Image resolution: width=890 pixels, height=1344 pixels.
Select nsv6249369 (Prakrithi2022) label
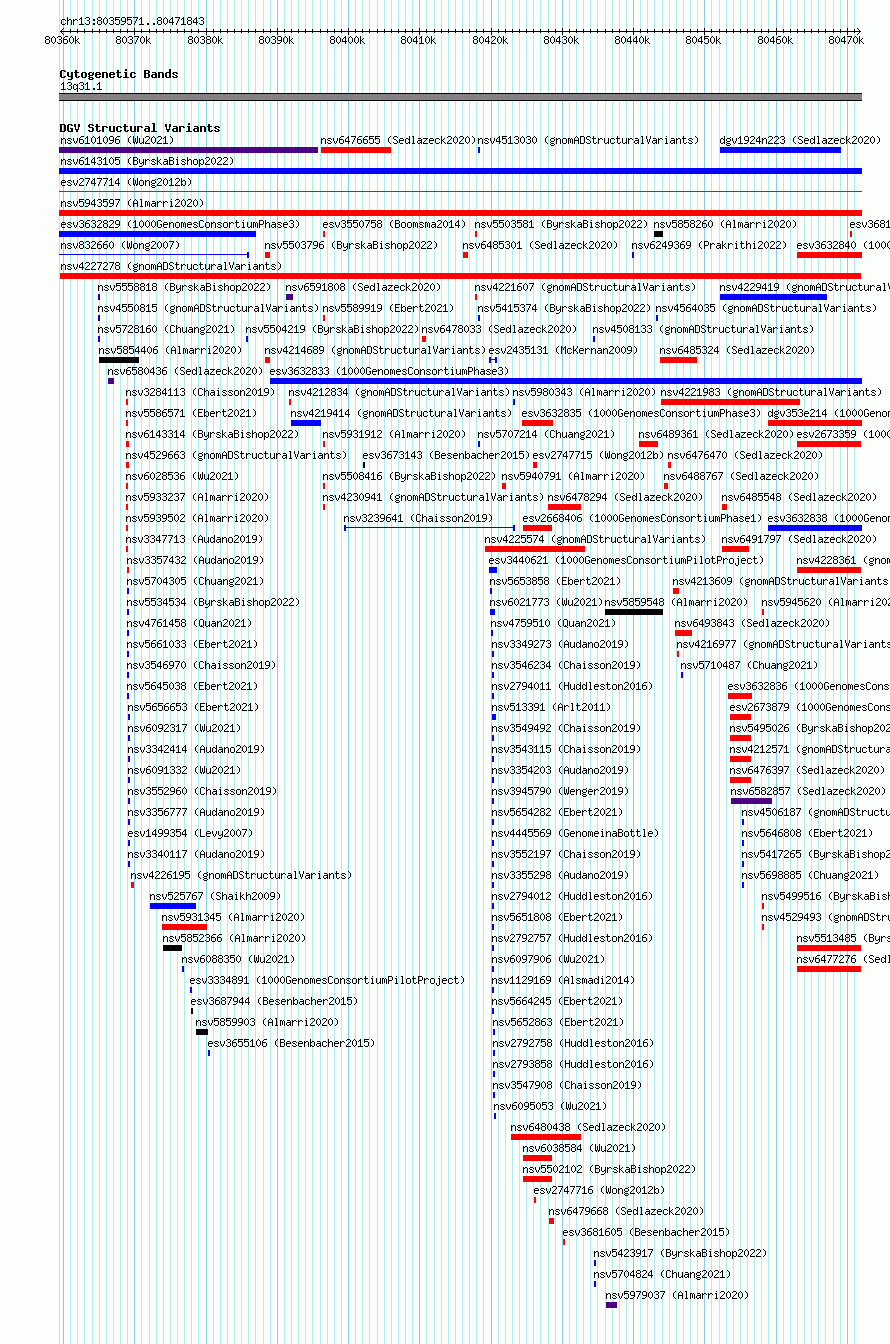coord(709,245)
